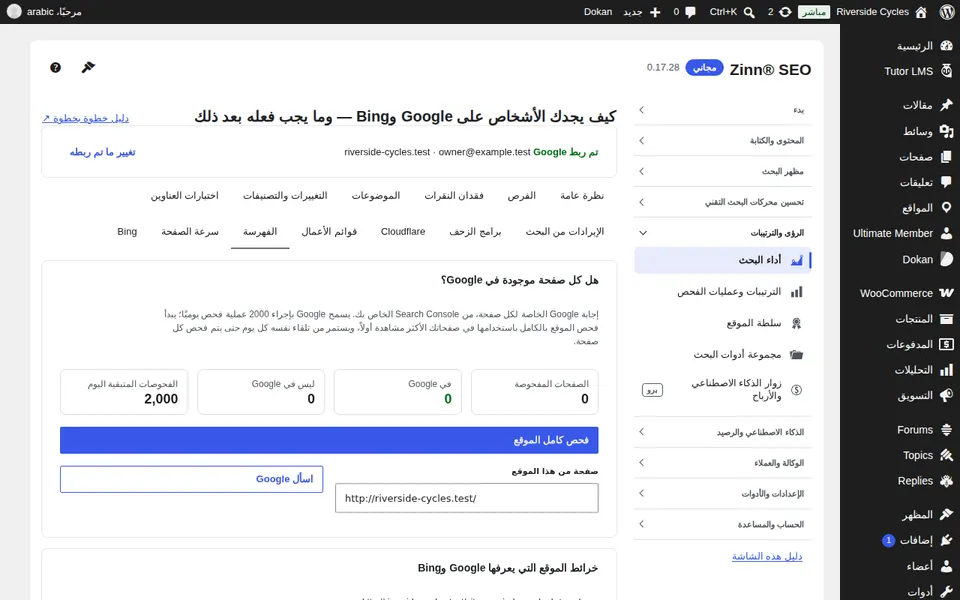The image size is (960, 600).
Task: Open the إضافات plugins icon
Action: pos(947,540)
